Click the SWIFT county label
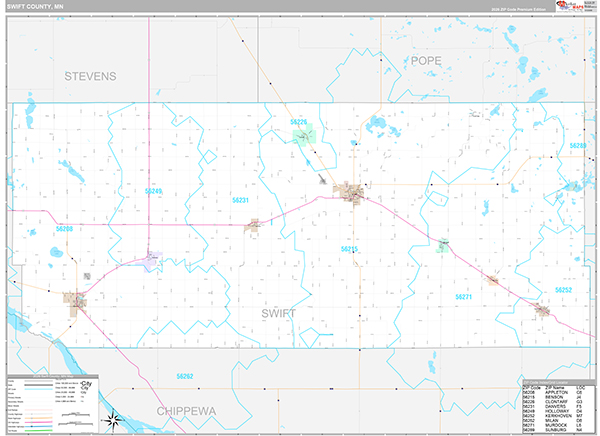600x436 pixels. pyautogui.click(x=278, y=314)
